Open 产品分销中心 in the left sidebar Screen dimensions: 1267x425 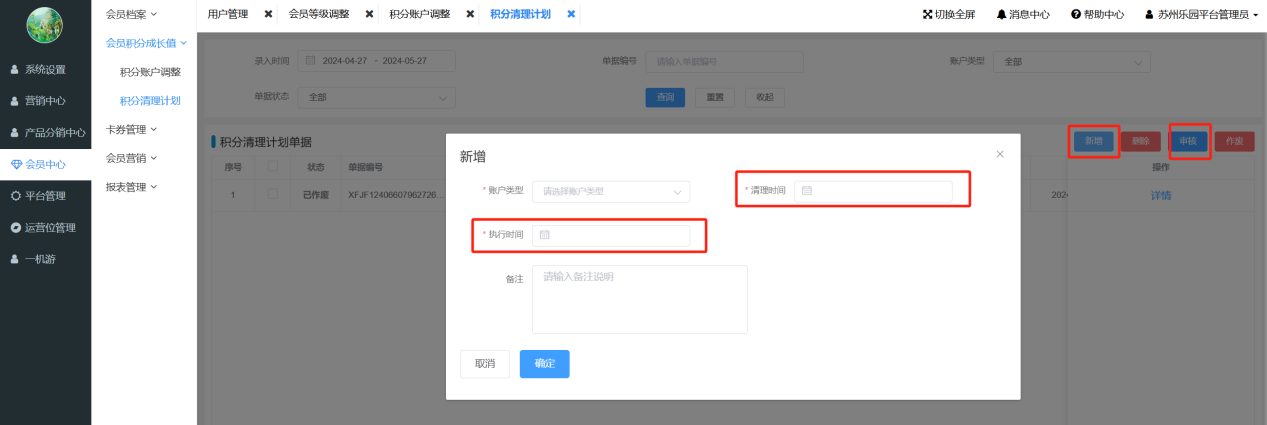[x=45, y=132]
